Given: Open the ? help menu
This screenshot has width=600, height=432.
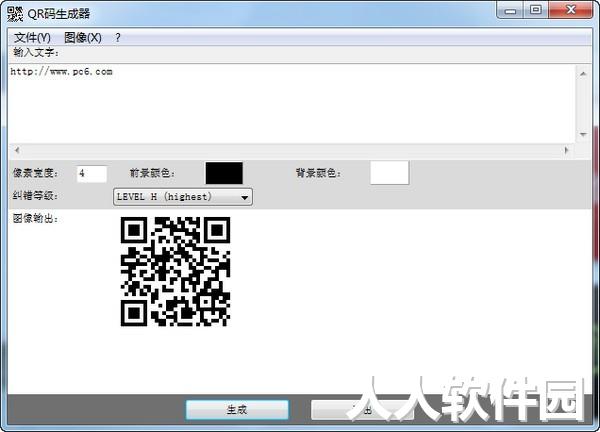Looking at the screenshot, I should pyautogui.click(x=118, y=37).
